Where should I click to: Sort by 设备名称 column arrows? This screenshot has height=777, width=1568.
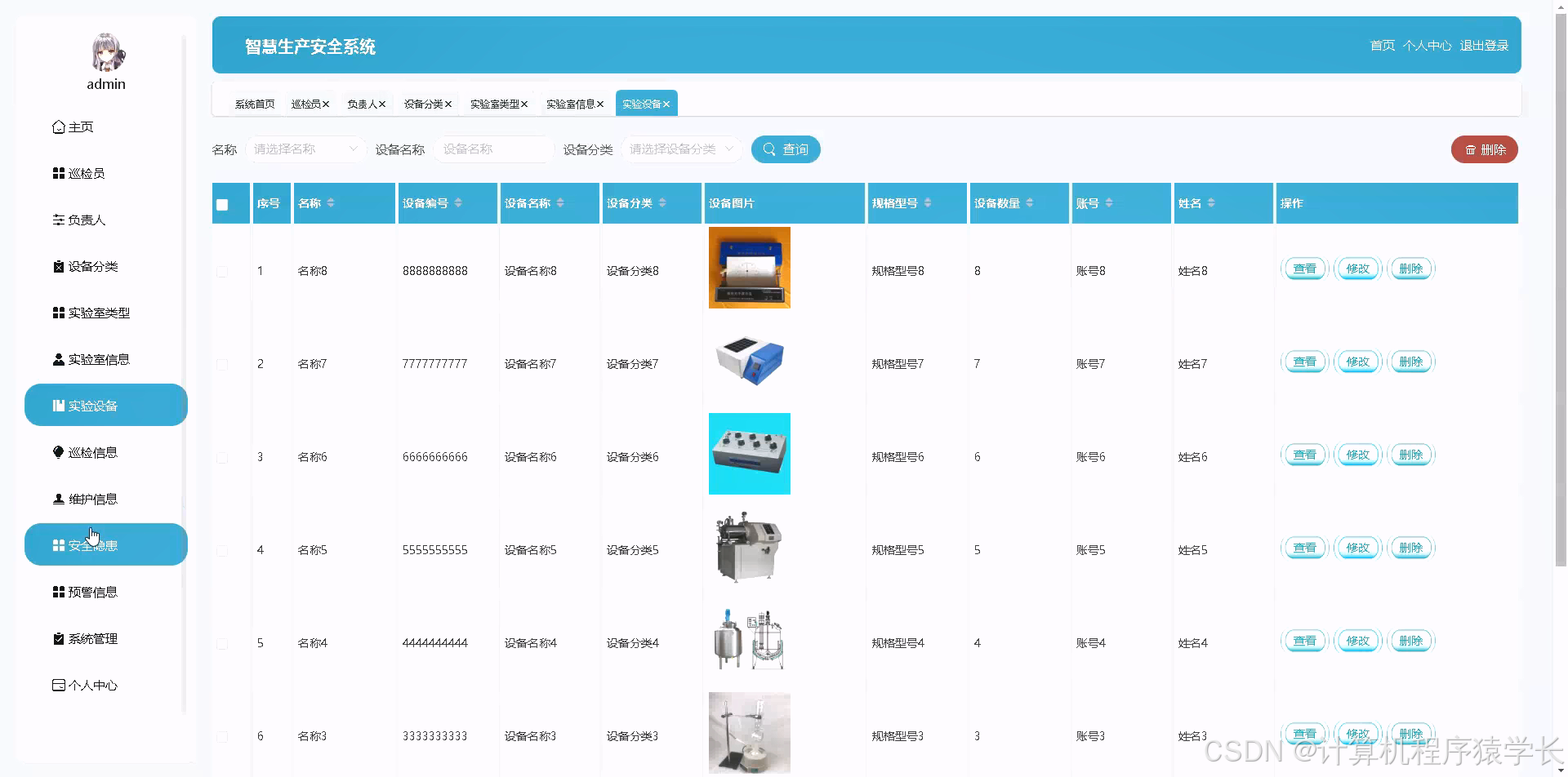click(x=560, y=203)
